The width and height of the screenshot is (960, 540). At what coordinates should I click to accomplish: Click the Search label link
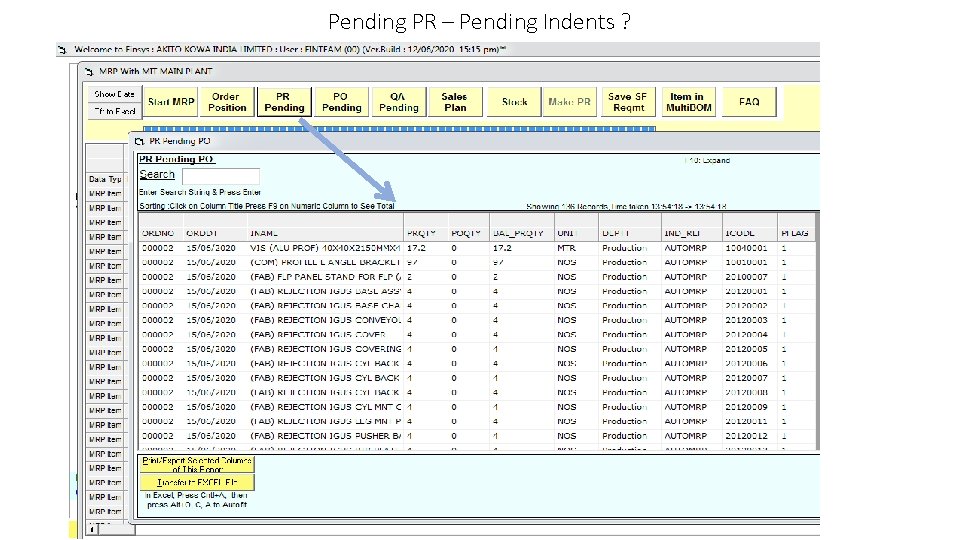pos(157,174)
